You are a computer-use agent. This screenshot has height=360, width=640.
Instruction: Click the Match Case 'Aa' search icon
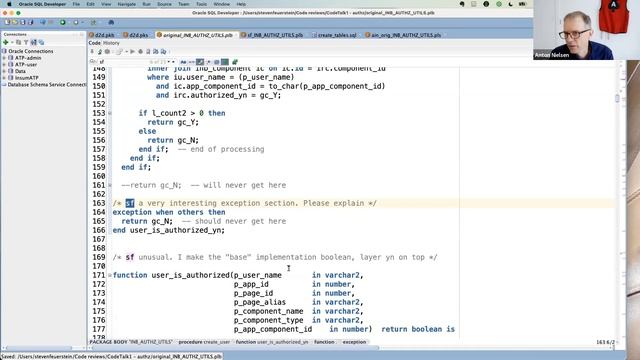[x=183, y=62]
